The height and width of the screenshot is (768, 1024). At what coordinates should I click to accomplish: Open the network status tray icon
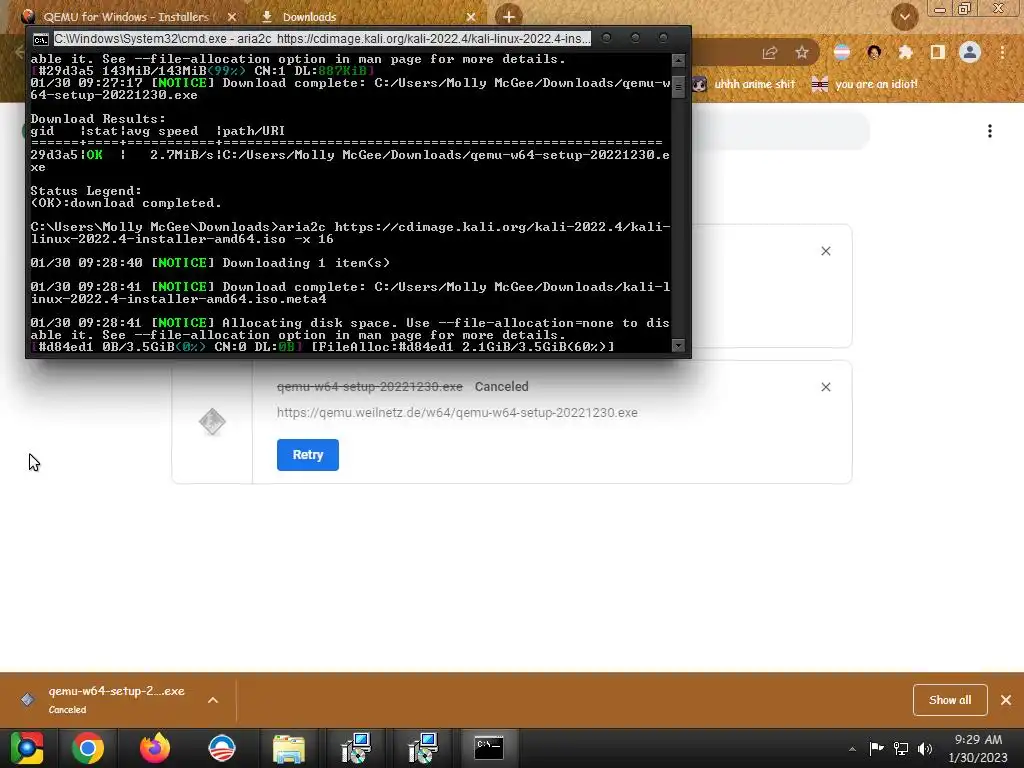coord(901,748)
